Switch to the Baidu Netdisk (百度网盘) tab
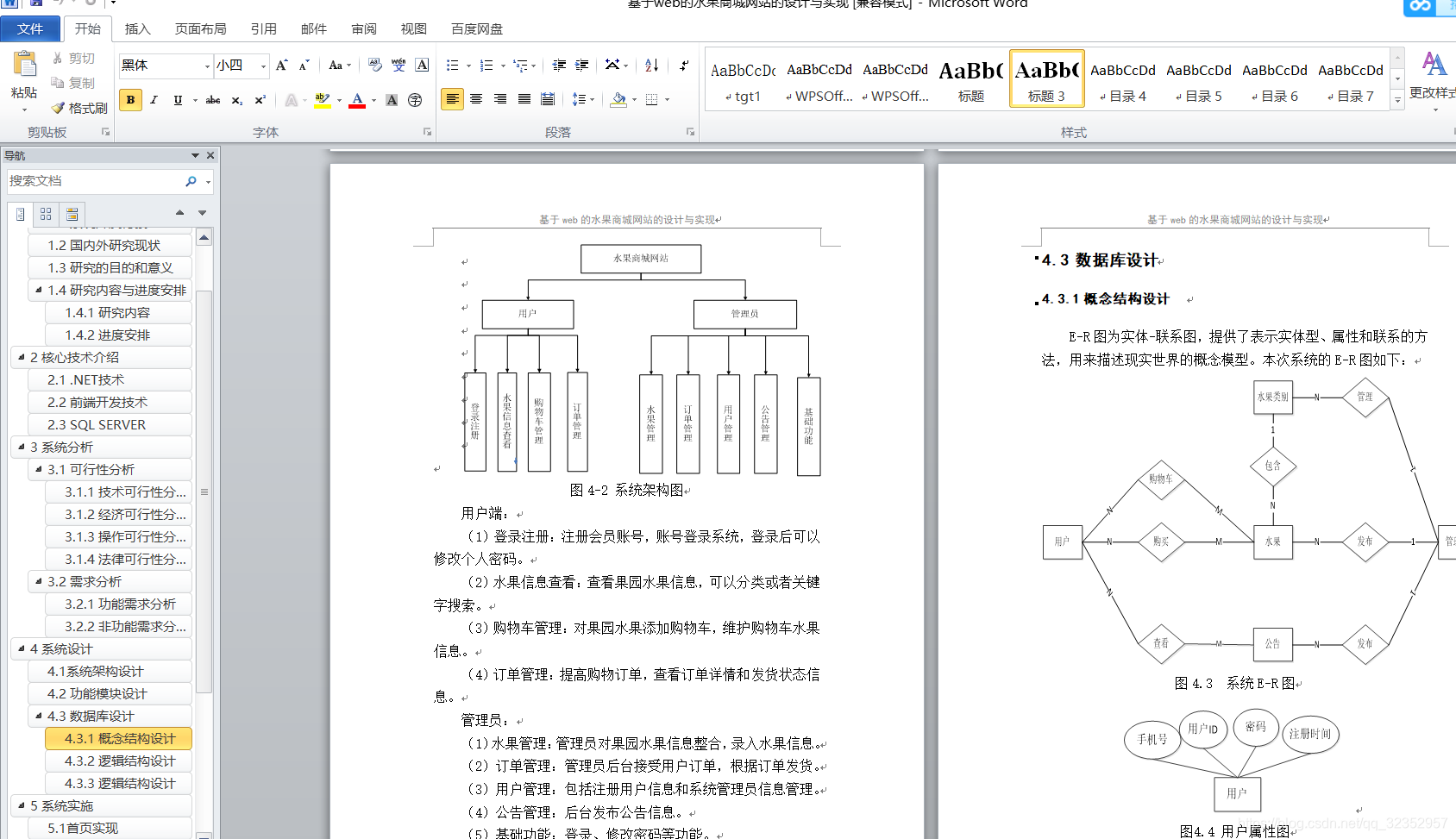The height and width of the screenshot is (839, 1456). [x=477, y=28]
